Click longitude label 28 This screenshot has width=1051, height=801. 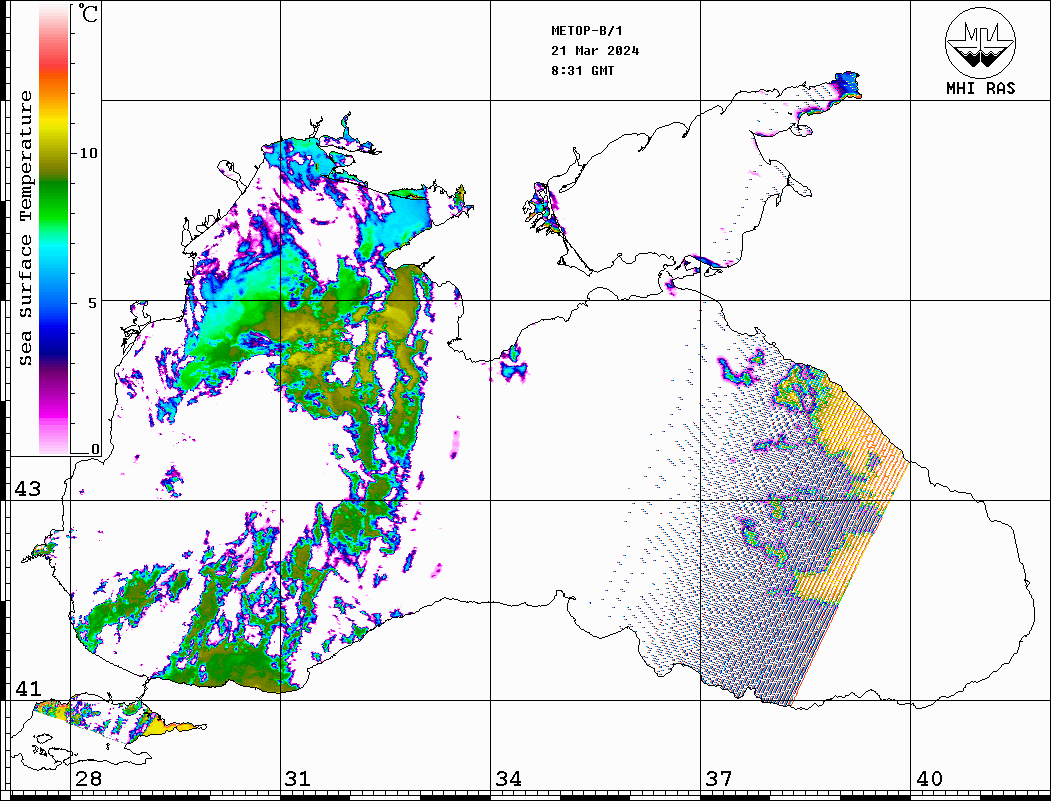pyautogui.click(x=88, y=779)
